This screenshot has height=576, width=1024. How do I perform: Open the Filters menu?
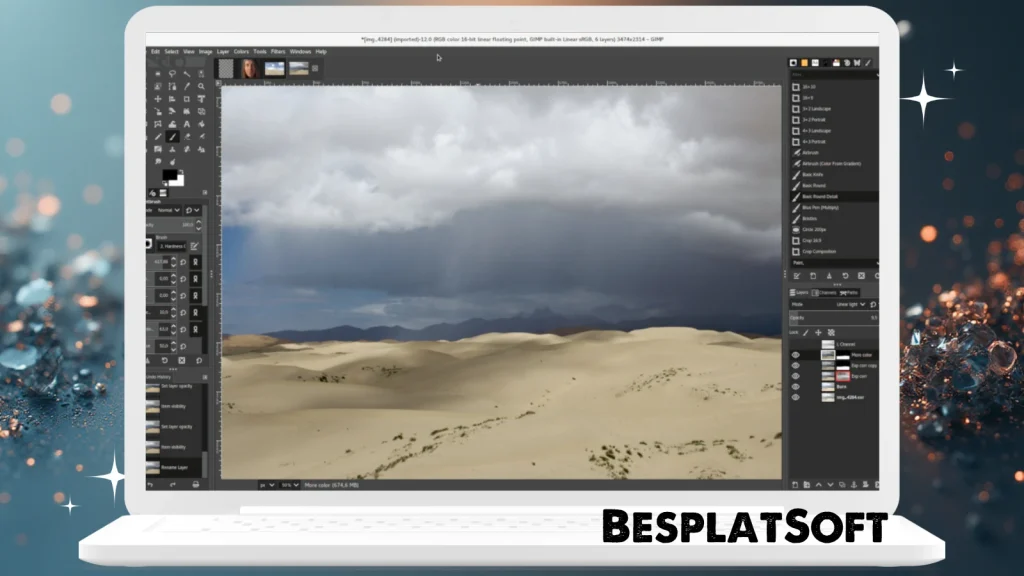(x=278, y=51)
